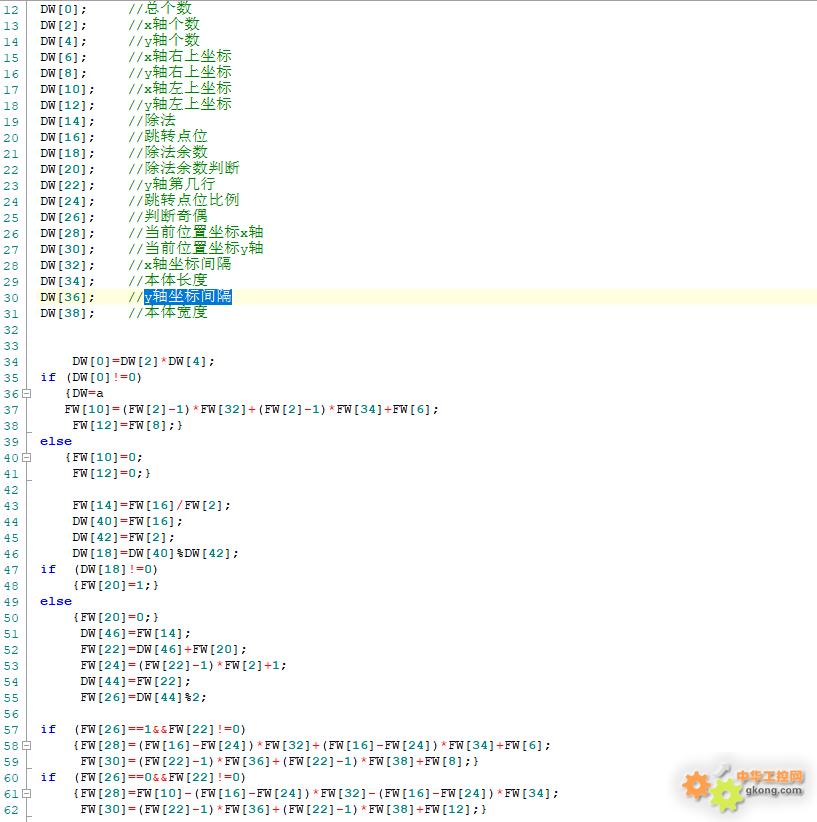The image size is (817, 822).
Task: Click the 'FW[10]=(FW[2]-1)*FW[32]+...' statement on line 37
Action: [252, 409]
